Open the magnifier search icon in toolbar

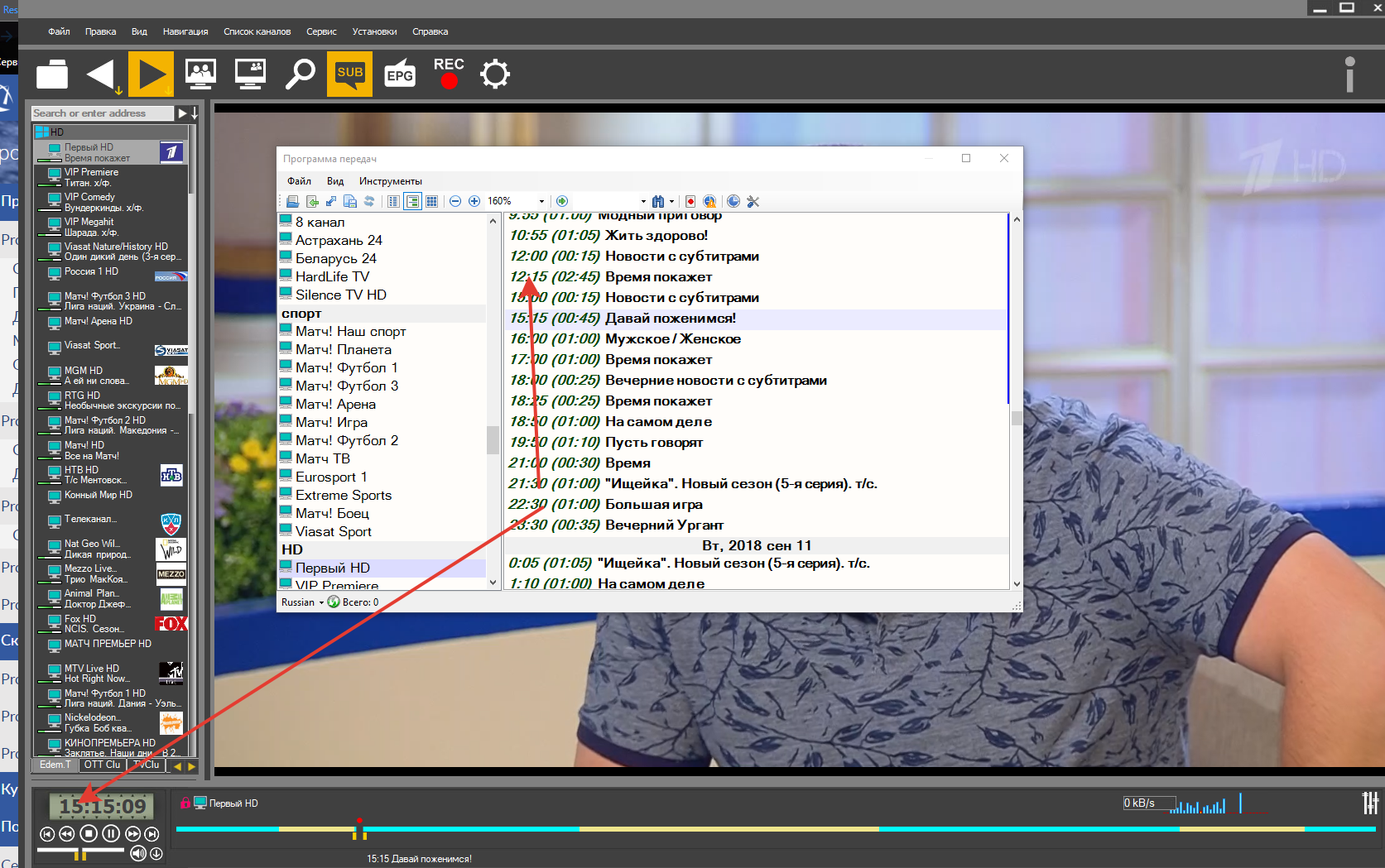300,74
